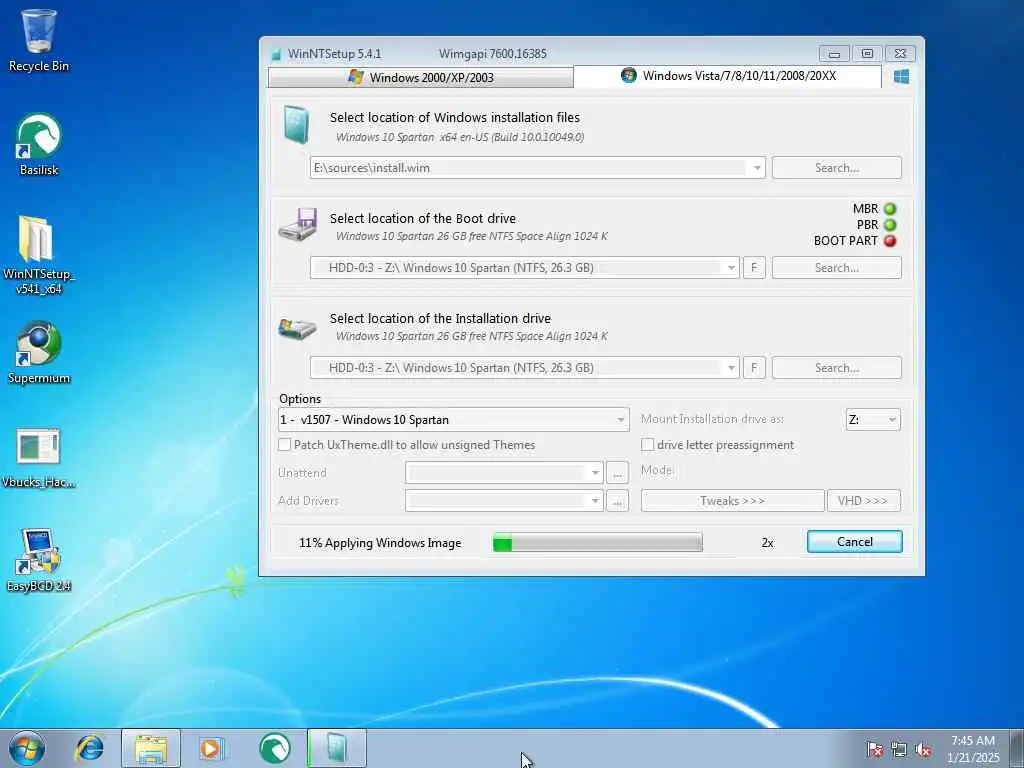Screen dimensions: 1024x768
Task: Click Unattend browse ellipsis button
Action: pos(617,473)
